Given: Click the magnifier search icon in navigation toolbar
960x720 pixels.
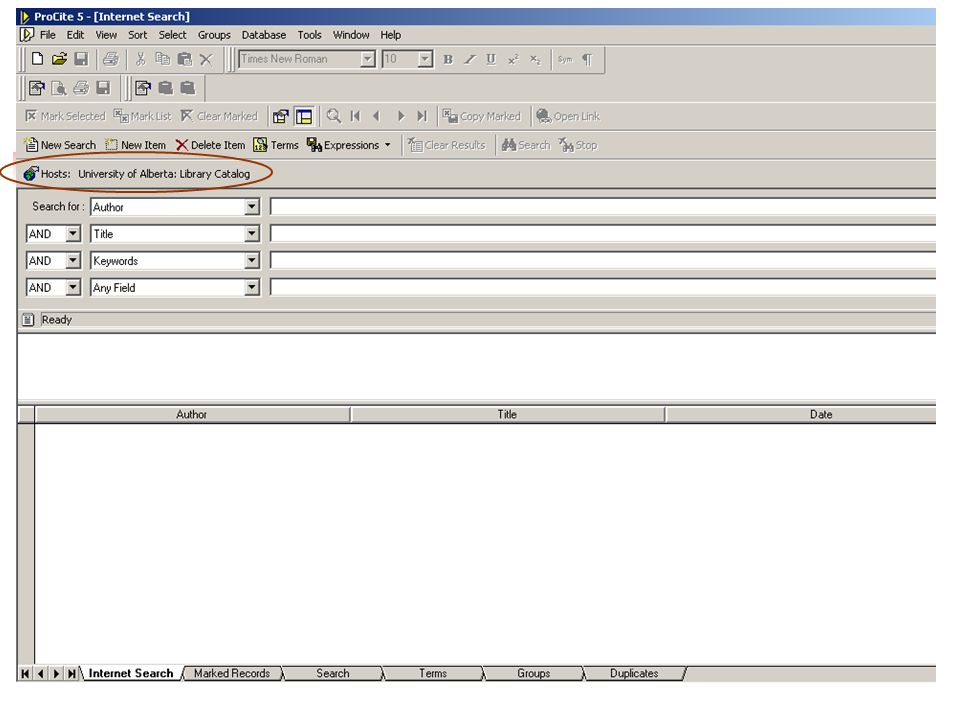Looking at the screenshot, I should 334,116.
